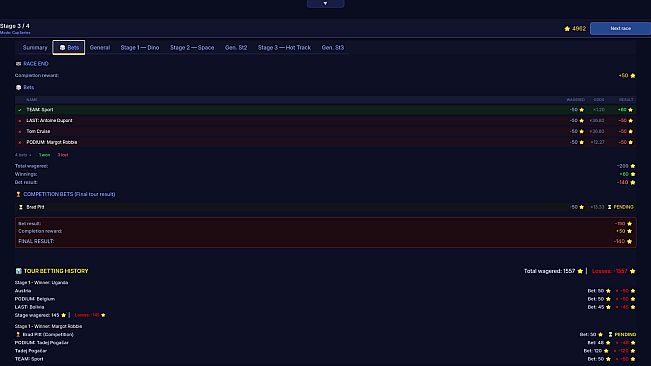The width and height of the screenshot is (651, 366).
Task: Click the star beside Total wagered: 1557
Action: [580, 271]
